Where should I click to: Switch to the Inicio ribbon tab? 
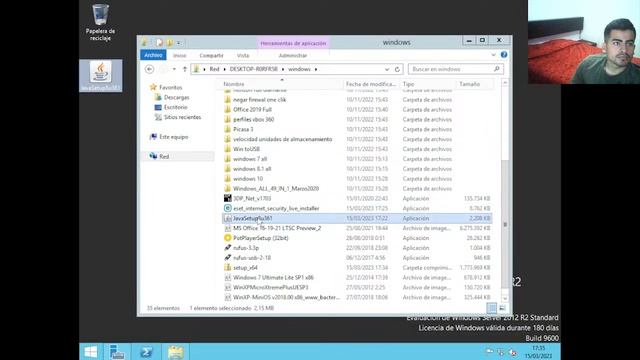180,56
